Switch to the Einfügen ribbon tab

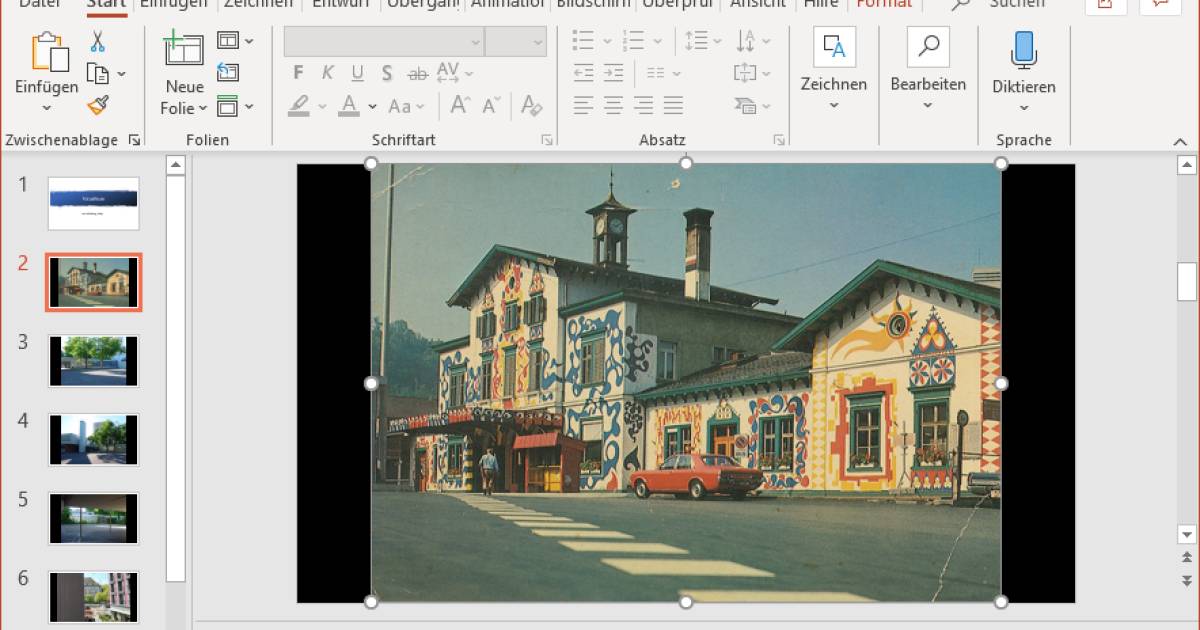point(173,4)
